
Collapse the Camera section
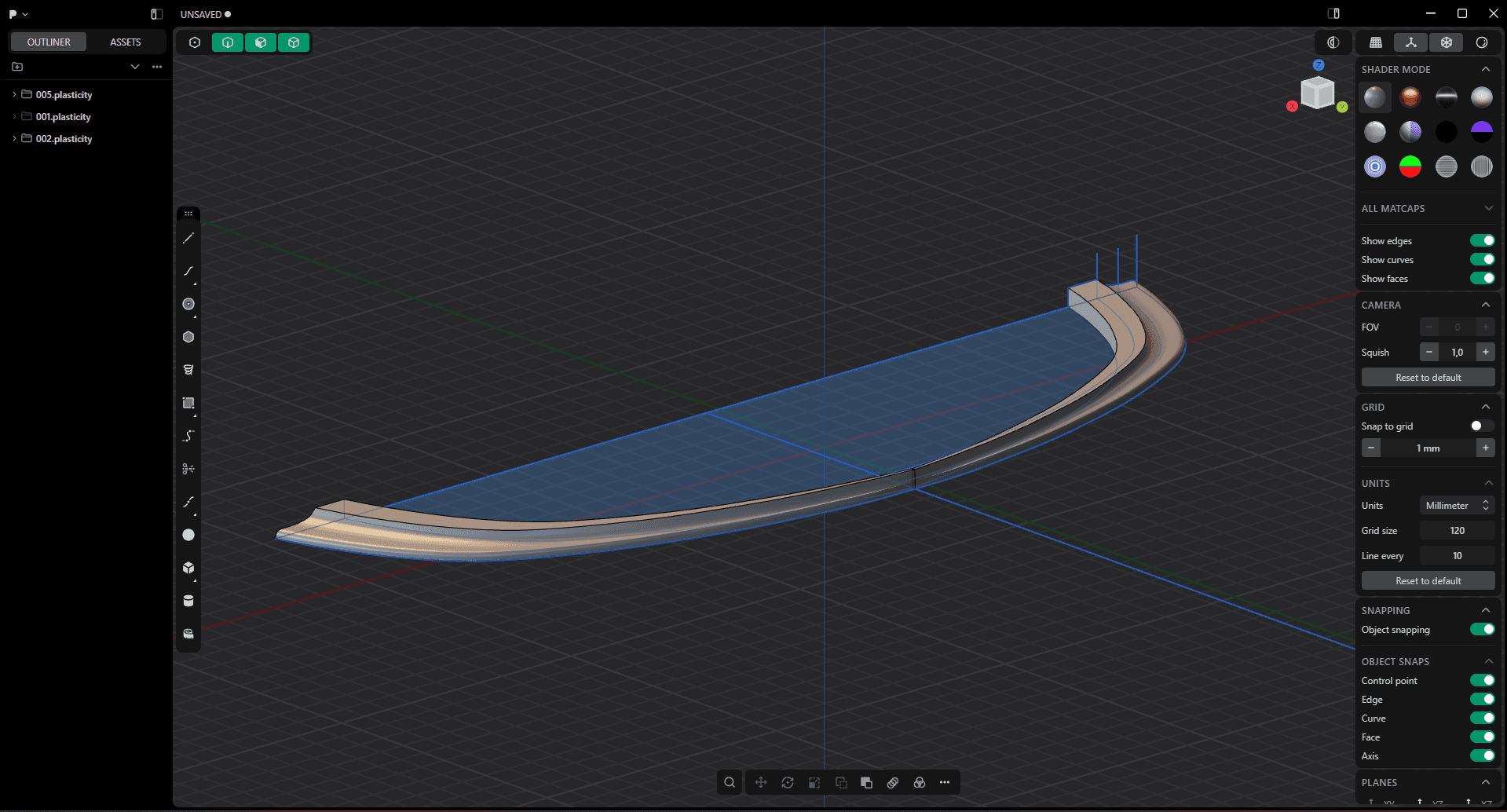click(x=1486, y=305)
